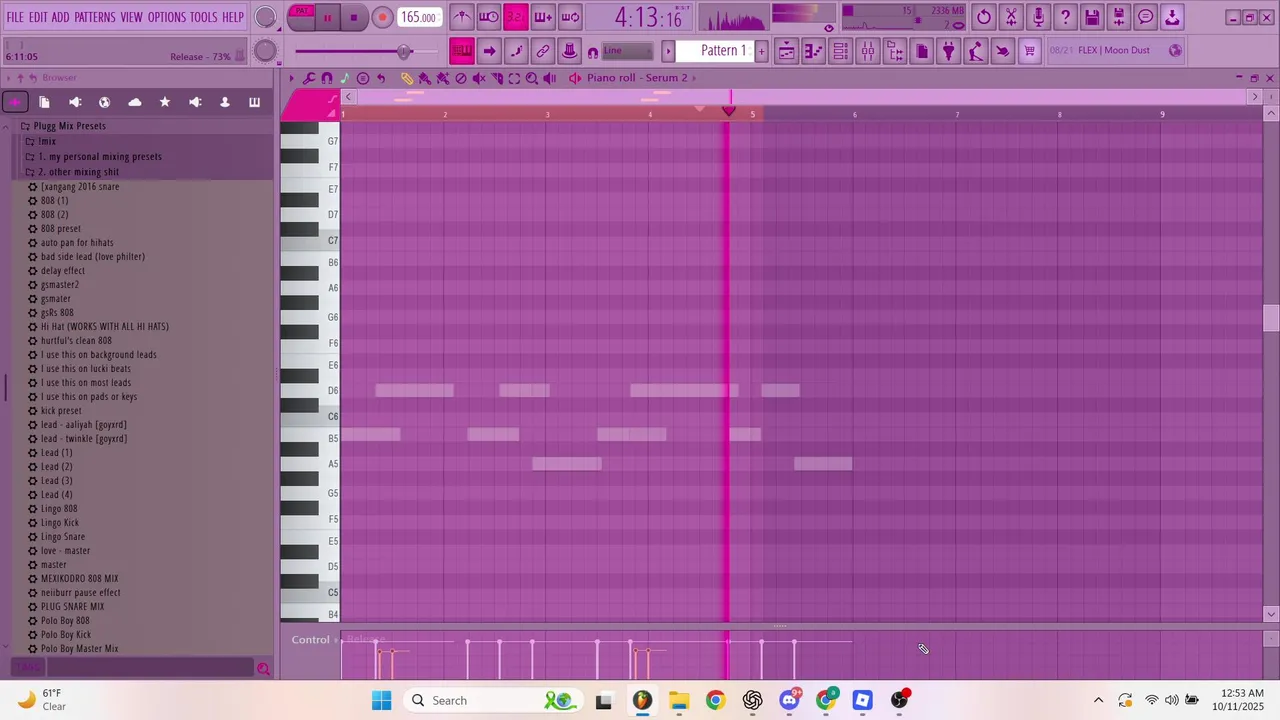Open the Piano roll view icon
The height and width of the screenshot is (720, 1280).
click(814, 51)
